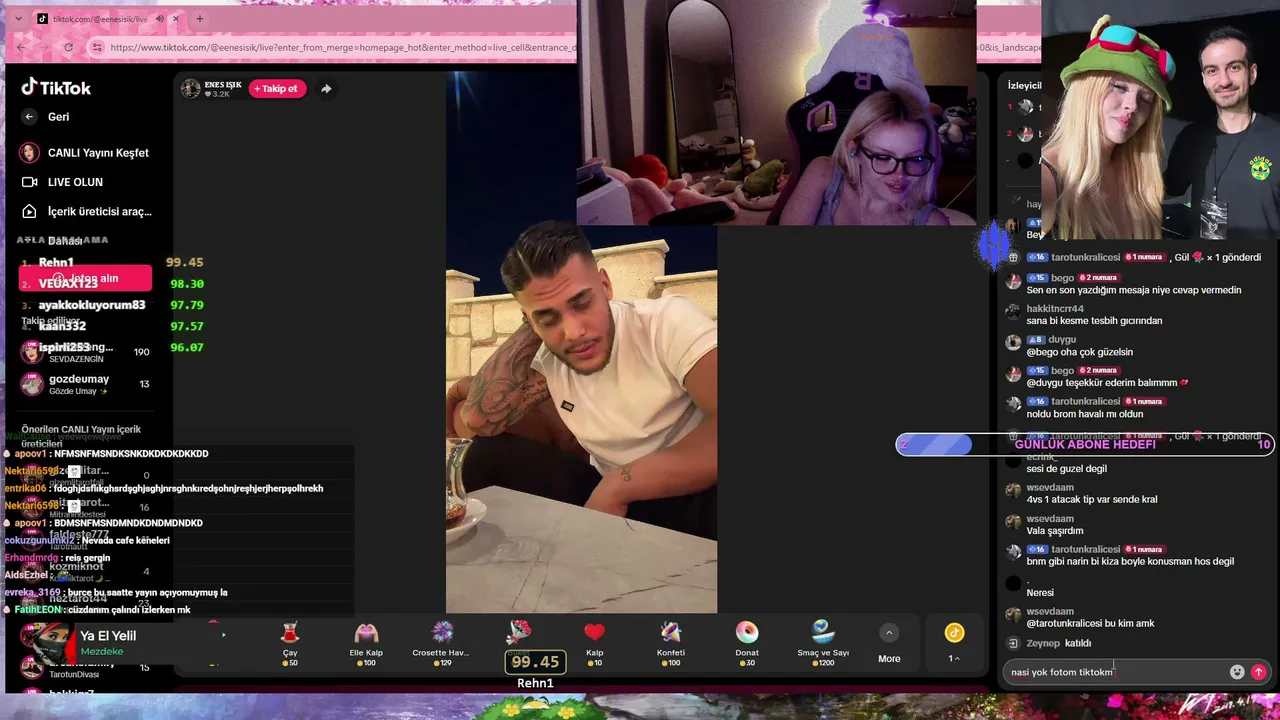This screenshot has width=1280, height=720.
Task: Click the main live video stream
Action: [581, 342]
